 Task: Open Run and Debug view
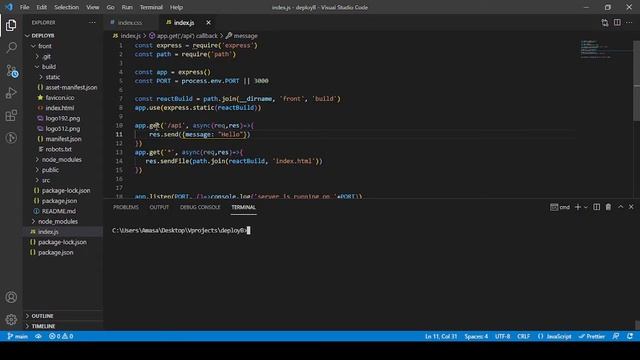(x=11, y=93)
